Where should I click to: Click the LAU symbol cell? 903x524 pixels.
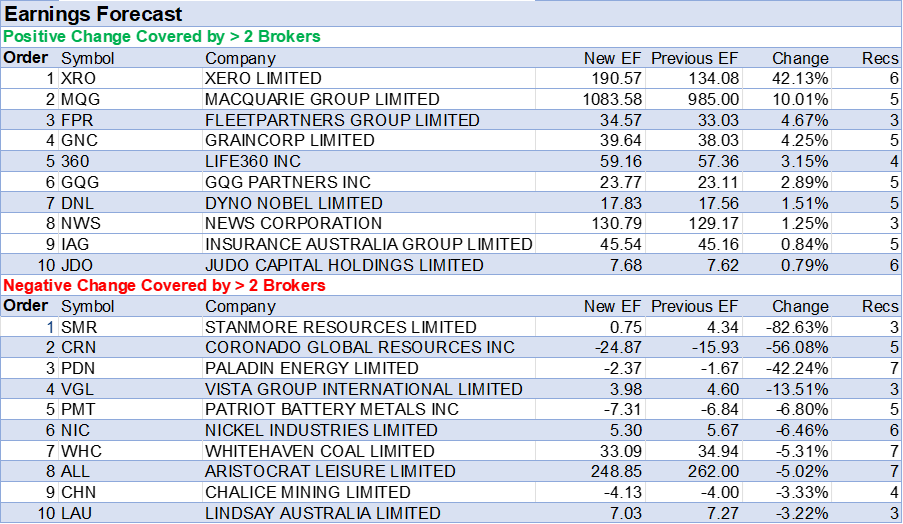point(76,513)
